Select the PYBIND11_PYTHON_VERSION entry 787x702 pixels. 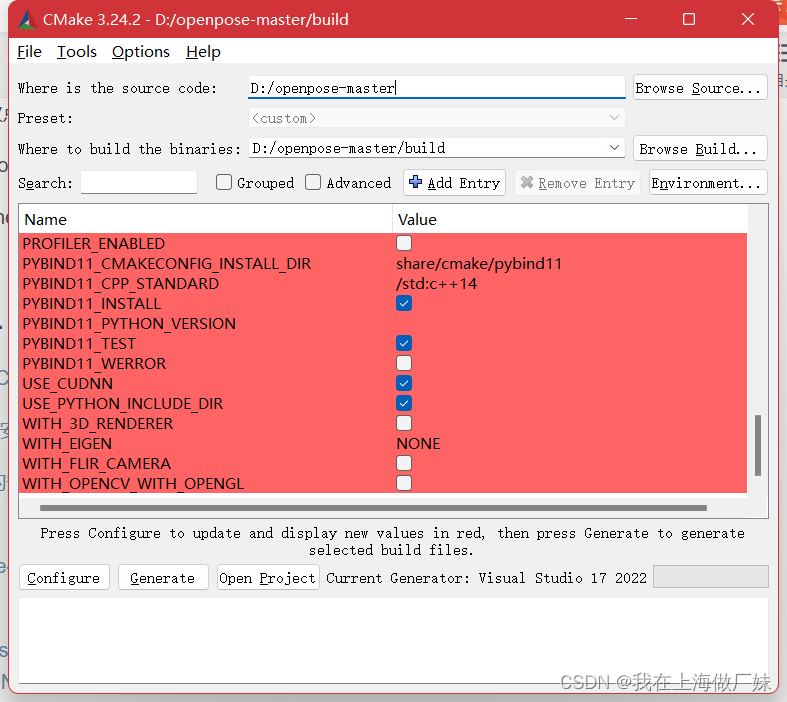(129, 324)
